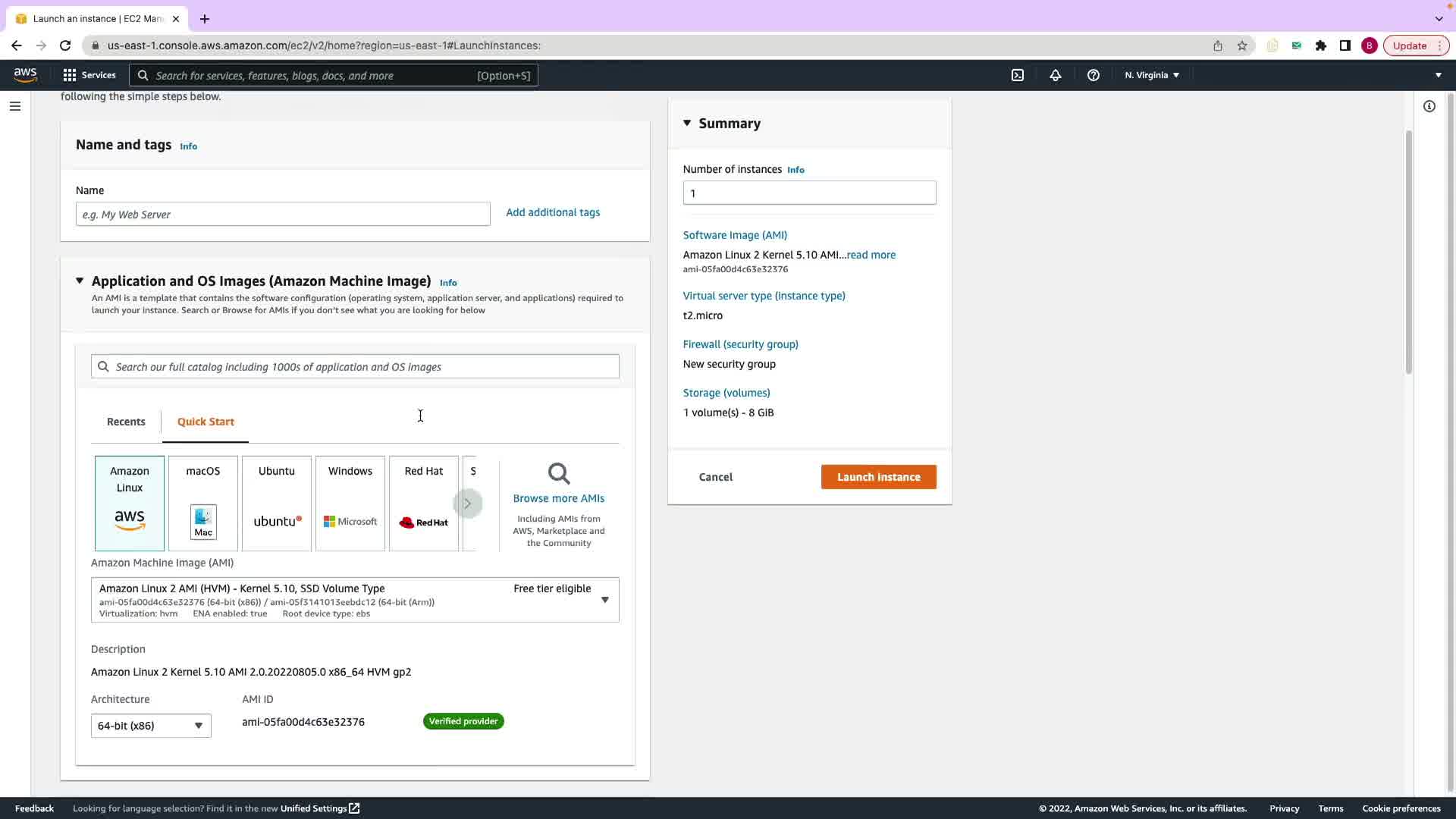
Task: Open the info panel circle icon
Action: tap(1429, 106)
